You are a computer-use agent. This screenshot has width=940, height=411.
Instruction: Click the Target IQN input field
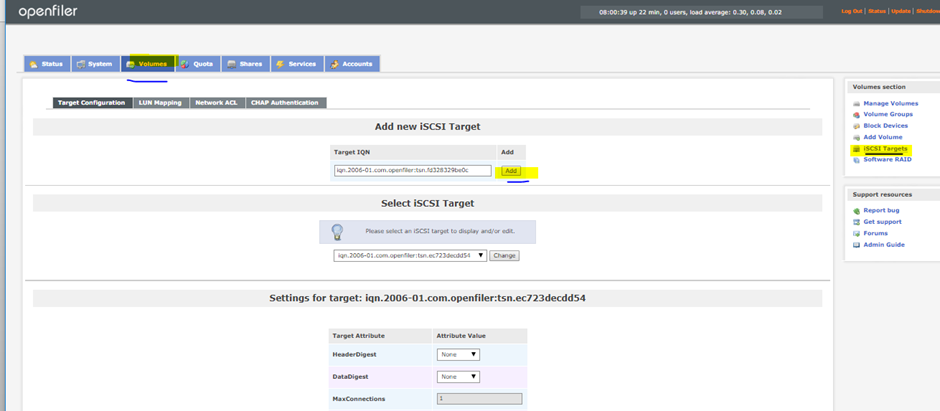[413, 171]
